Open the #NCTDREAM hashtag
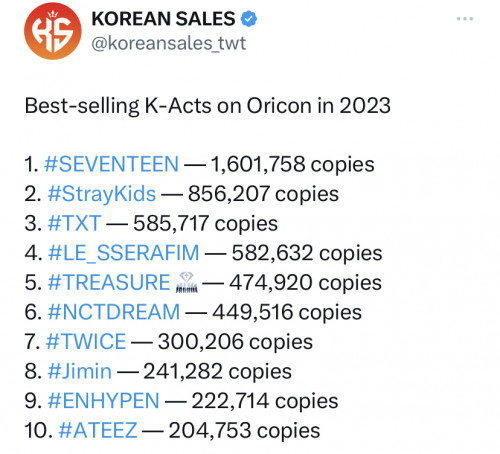This screenshot has width=500, height=454. [114, 312]
